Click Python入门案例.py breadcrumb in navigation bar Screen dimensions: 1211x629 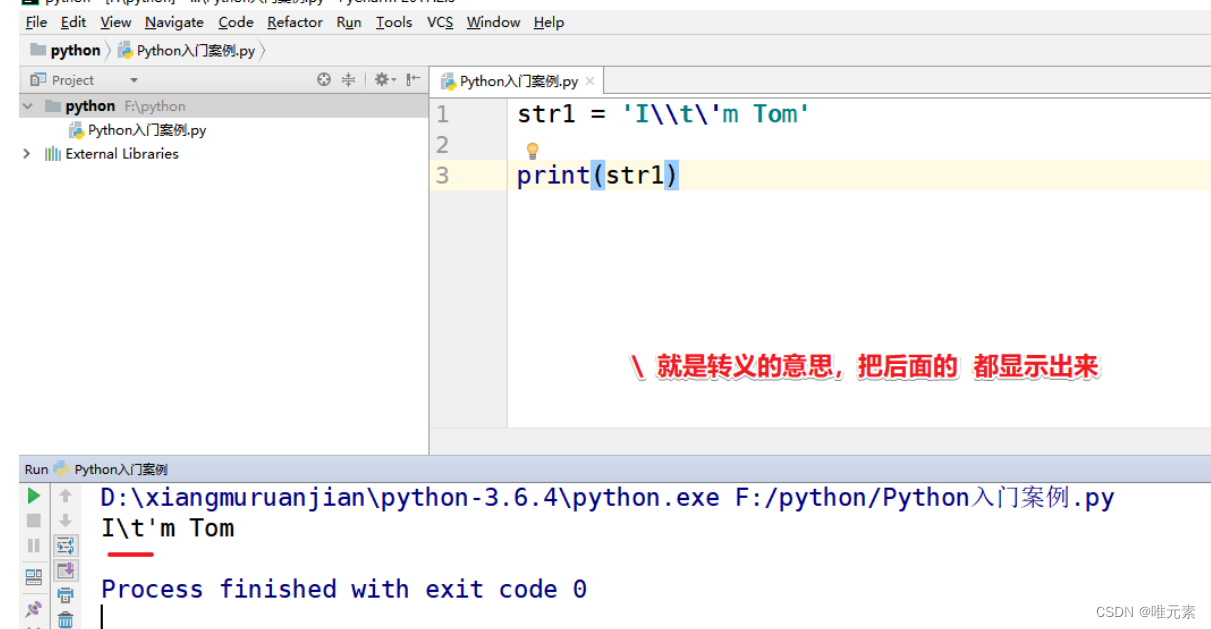[186, 50]
